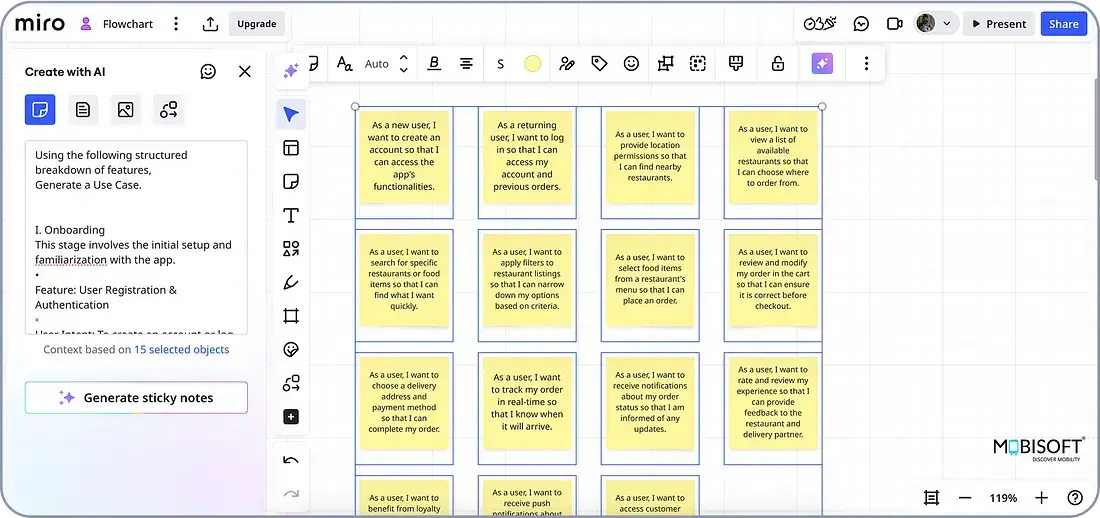Image resolution: width=1100 pixels, height=518 pixels.
Task: Select the document AI output tab
Action: [83, 109]
